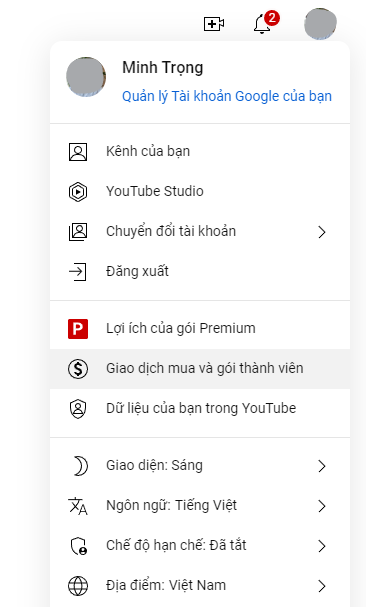This screenshot has height=607, width=379.
Task: Expand the Ngôn ngữ: Tiếng Việt chevron
Action: pyautogui.click(x=322, y=506)
